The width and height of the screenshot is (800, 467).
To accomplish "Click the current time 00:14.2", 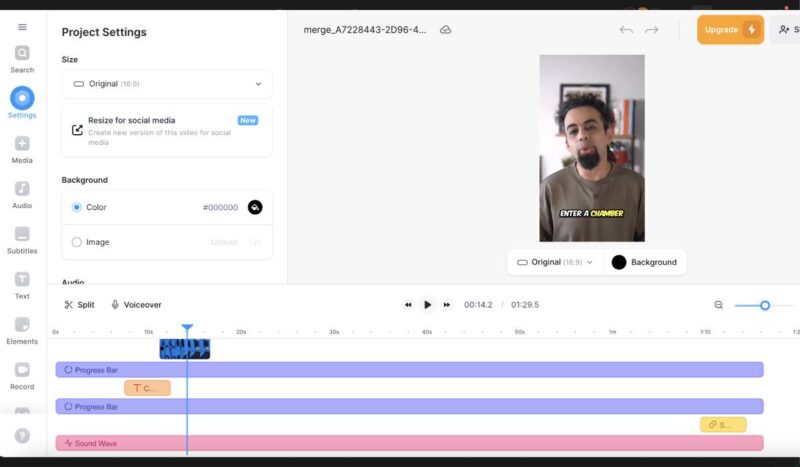I will [478, 305].
